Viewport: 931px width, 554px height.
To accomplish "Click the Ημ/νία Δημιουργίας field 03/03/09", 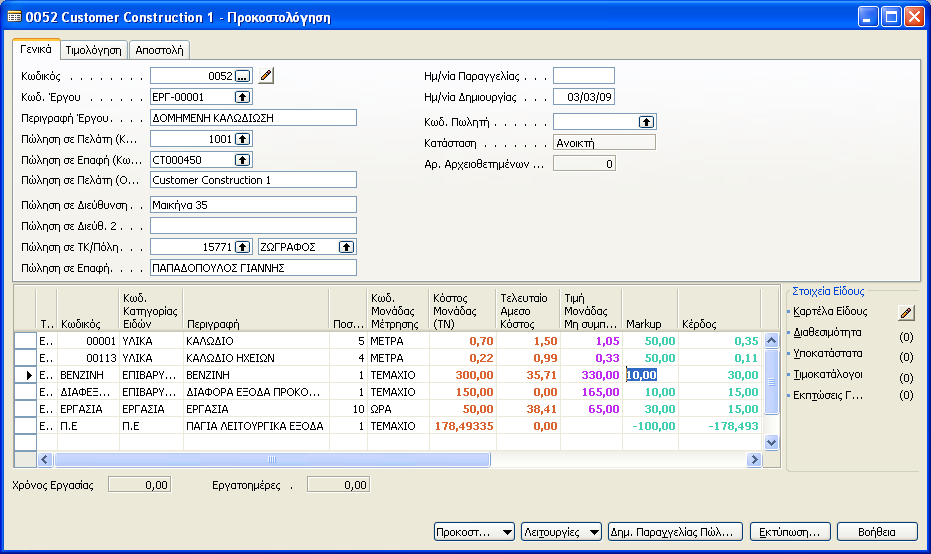I will coord(584,97).
